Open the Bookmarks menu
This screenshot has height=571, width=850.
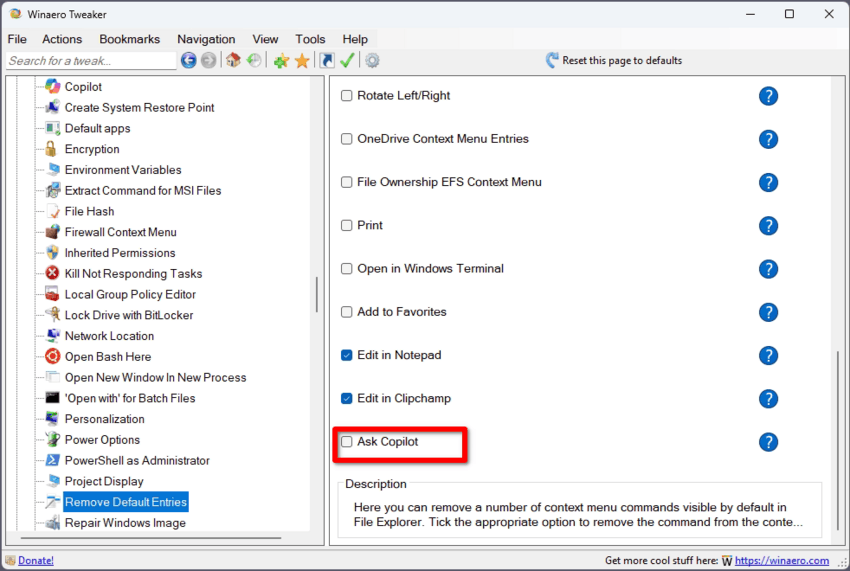tap(130, 39)
